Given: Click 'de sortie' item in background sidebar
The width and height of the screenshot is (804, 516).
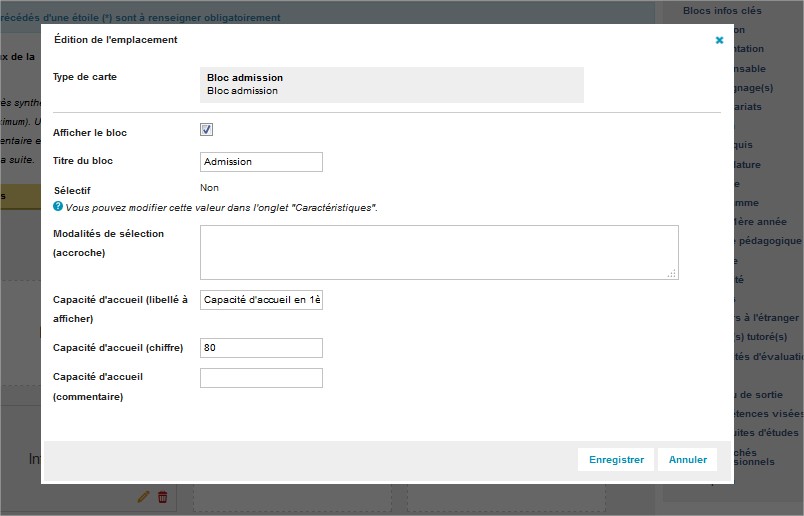Looking at the screenshot, I should click(x=759, y=394).
